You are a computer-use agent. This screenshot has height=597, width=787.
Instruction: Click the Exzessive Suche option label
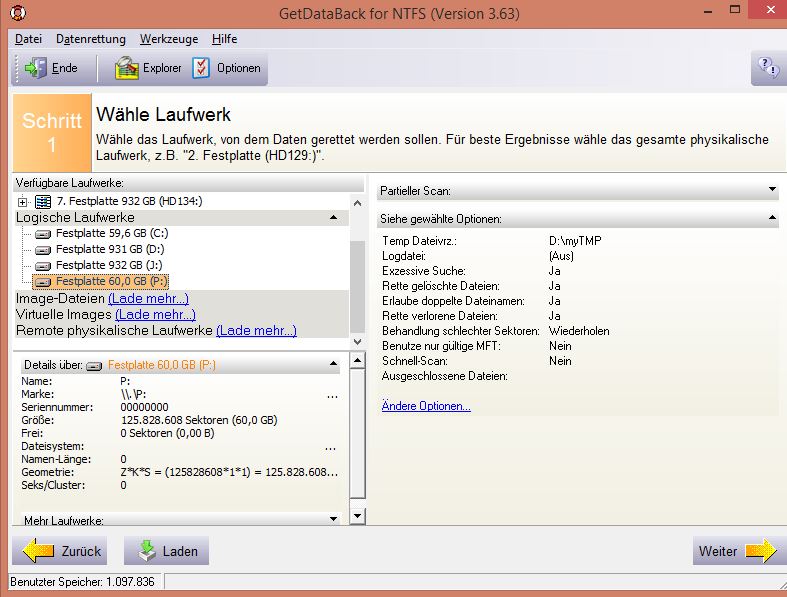click(x=424, y=271)
